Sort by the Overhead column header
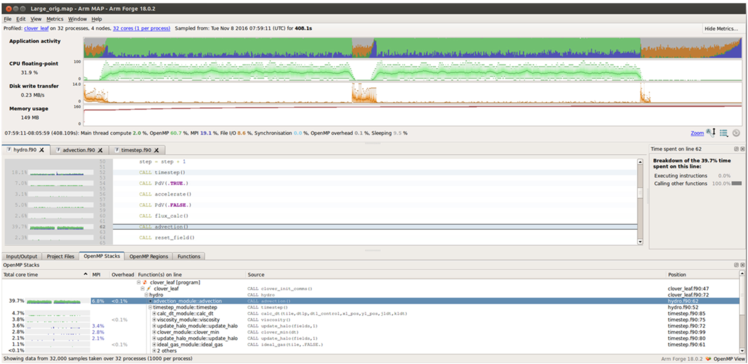The width and height of the screenshot is (748, 364). (123, 275)
